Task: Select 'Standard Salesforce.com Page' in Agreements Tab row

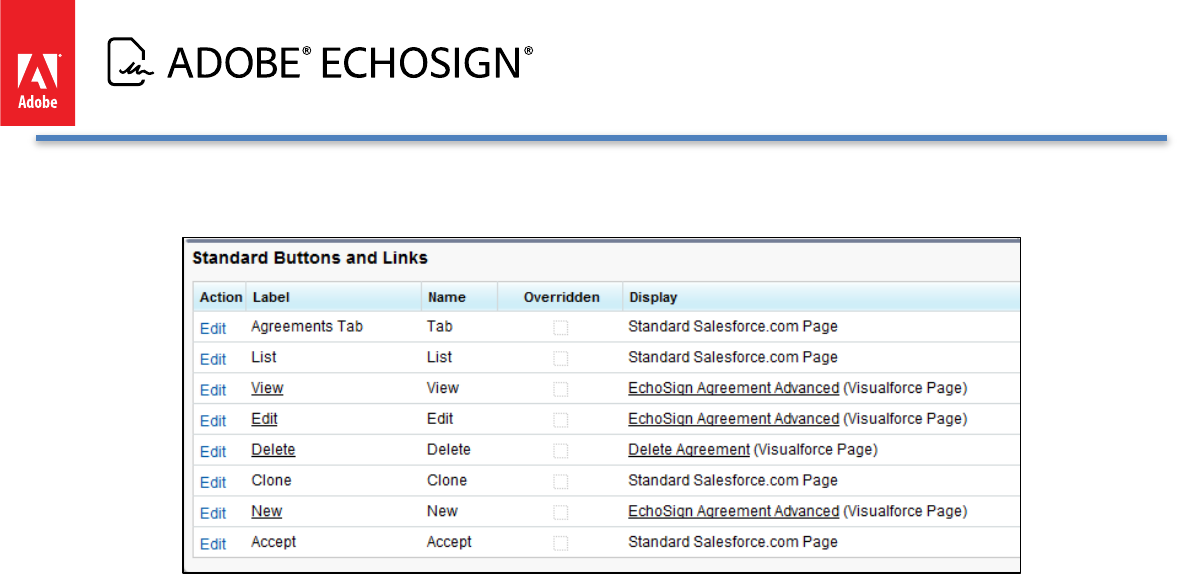Action: click(x=732, y=327)
